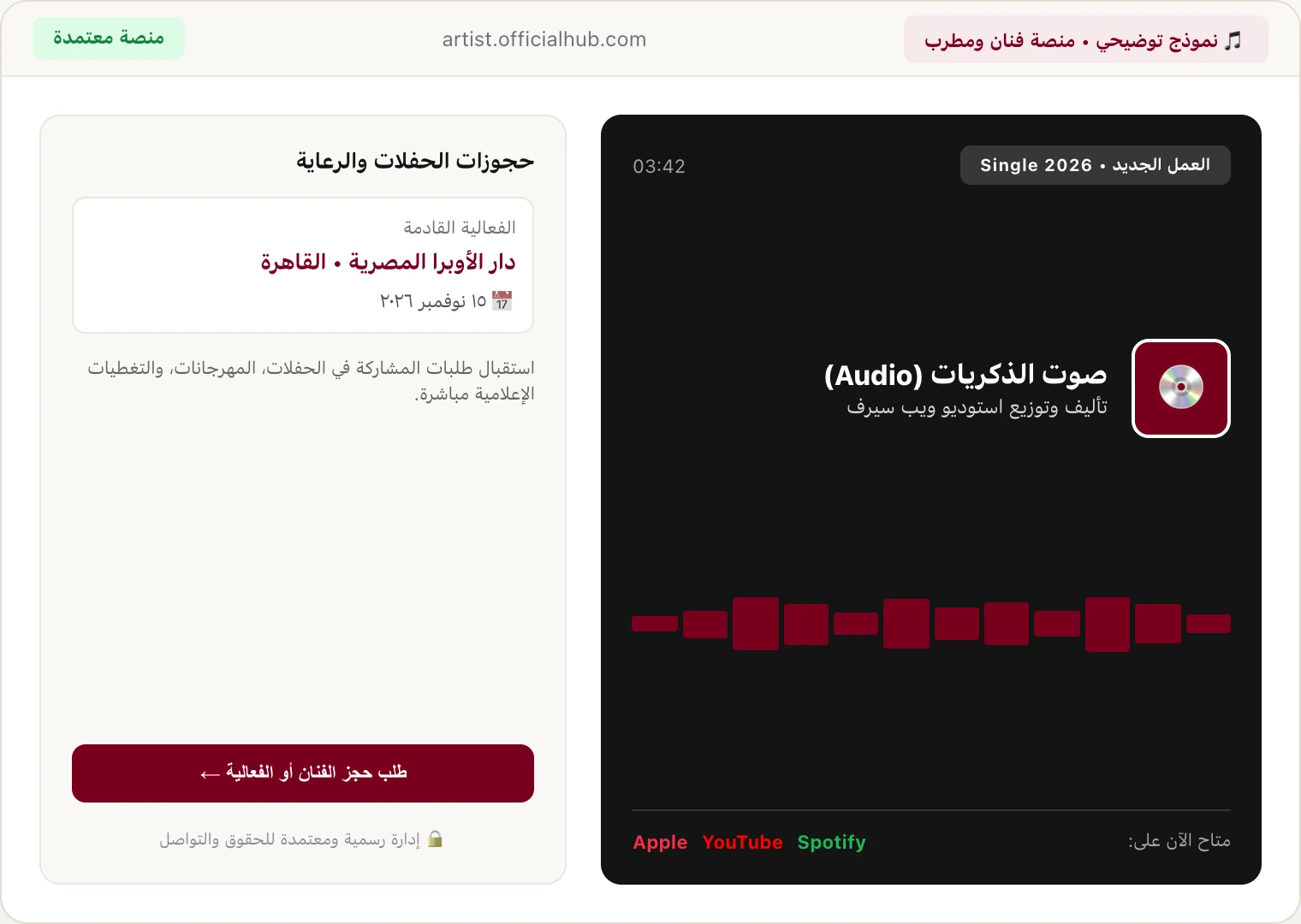
Task: Click the Single 2026 العمل الجديد tag
Action: 1096,165
